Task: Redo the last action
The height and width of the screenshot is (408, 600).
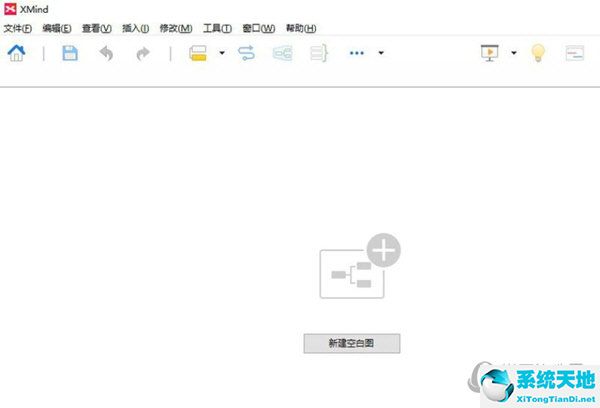Action: (143, 53)
